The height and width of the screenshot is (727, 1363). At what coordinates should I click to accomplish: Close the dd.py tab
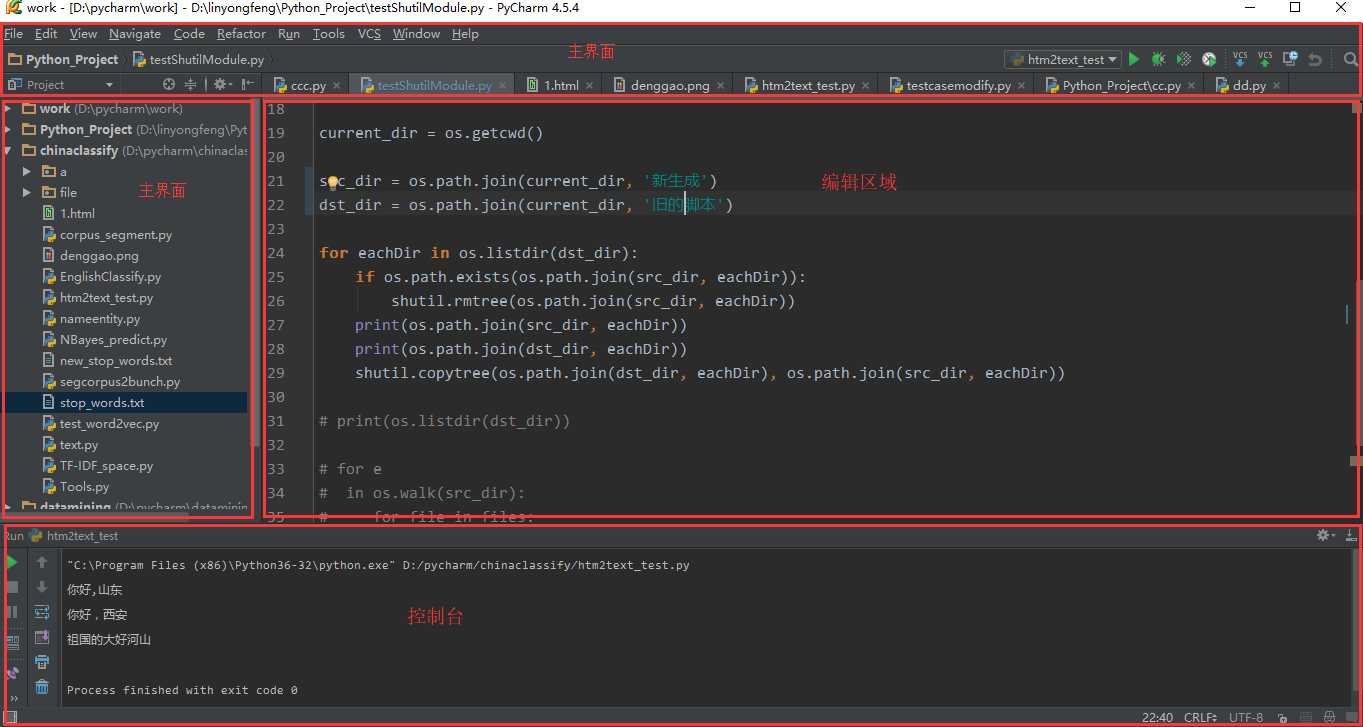[x=1276, y=86]
